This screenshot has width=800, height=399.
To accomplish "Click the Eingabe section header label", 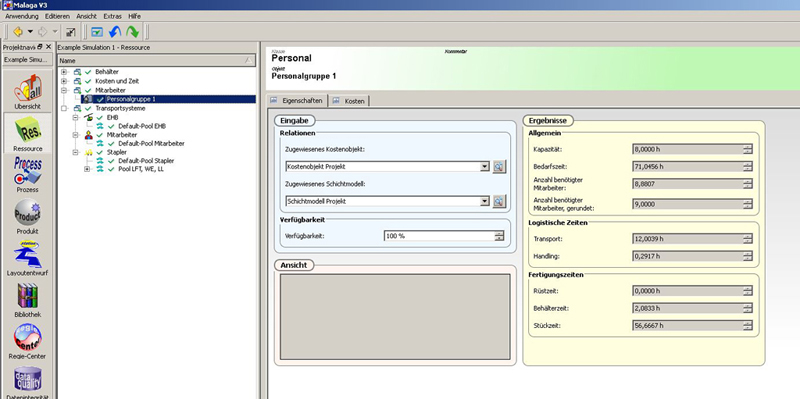I will click(295, 121).
